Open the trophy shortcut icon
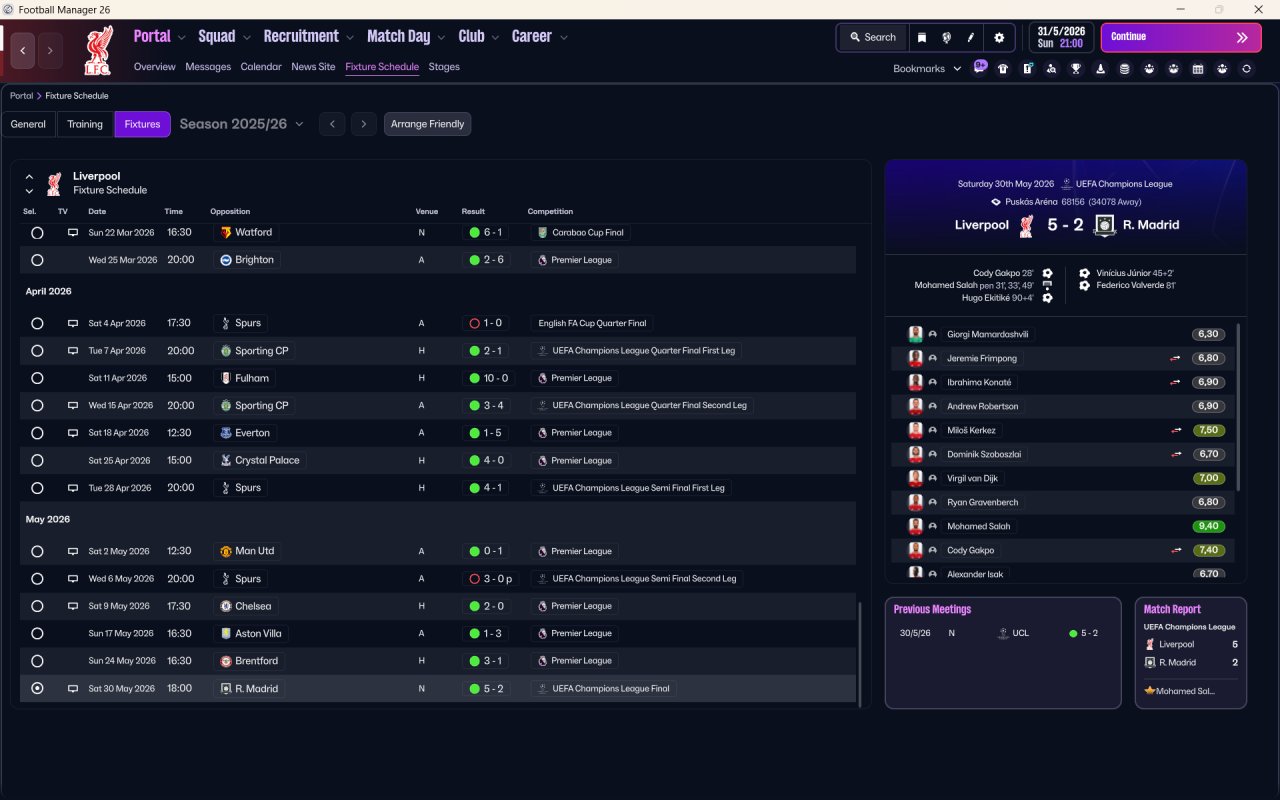 tap(1076, 69)
